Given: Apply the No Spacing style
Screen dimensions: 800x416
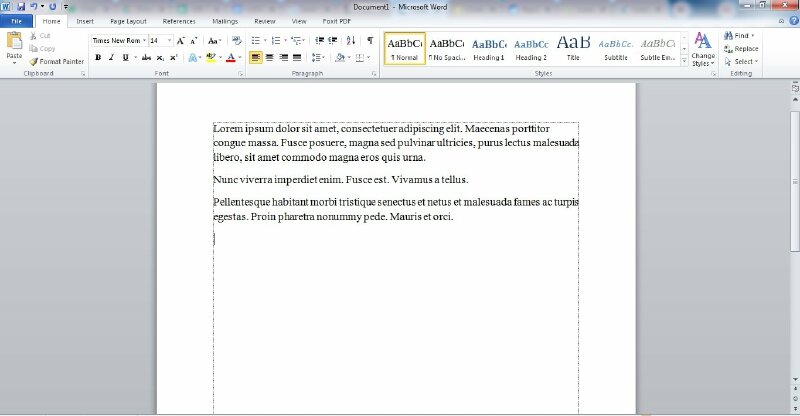Looking at the screenshot, I should pos(447,48).
